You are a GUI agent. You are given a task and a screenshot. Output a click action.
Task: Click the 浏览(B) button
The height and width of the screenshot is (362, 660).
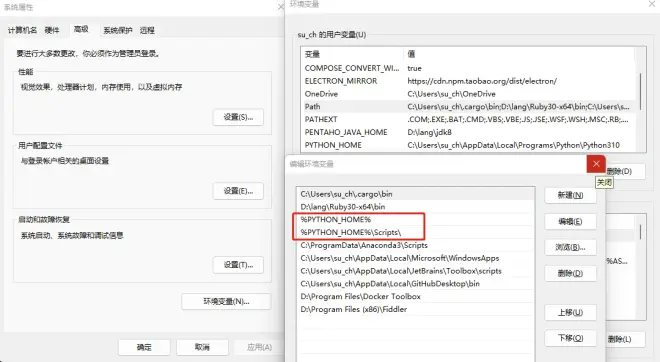tap(570, 248)
